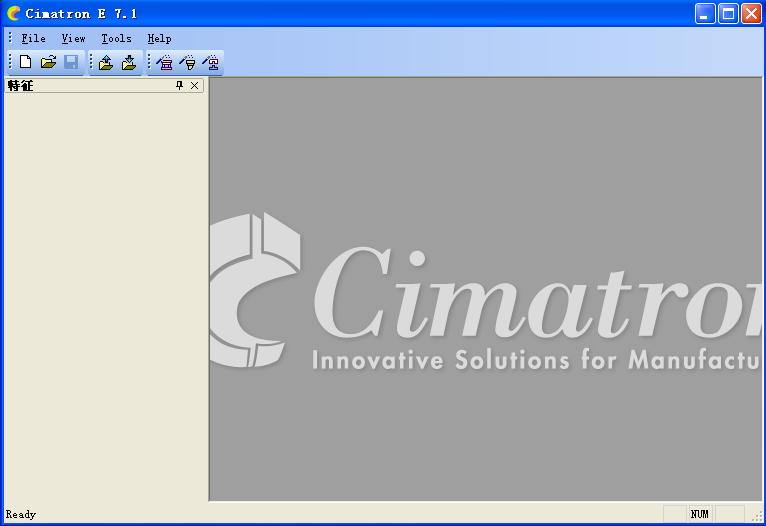766x526 pixels.
Task: Close the Cimatron E 7.1 window
Action: tap(751, 14)
